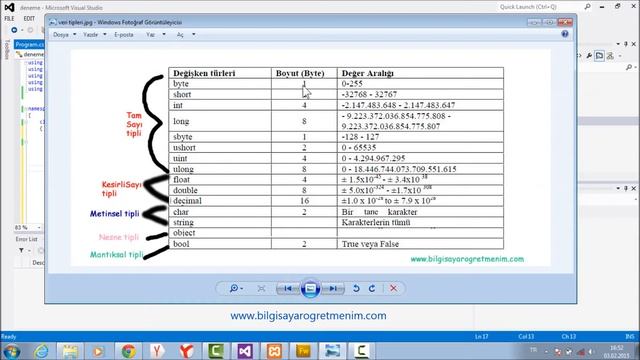The height and width of the screenshot is (360, 640).
Task: Toggle Show All Files in Solution Explorer
Action: pyautogui.click(x=599, y=56)
